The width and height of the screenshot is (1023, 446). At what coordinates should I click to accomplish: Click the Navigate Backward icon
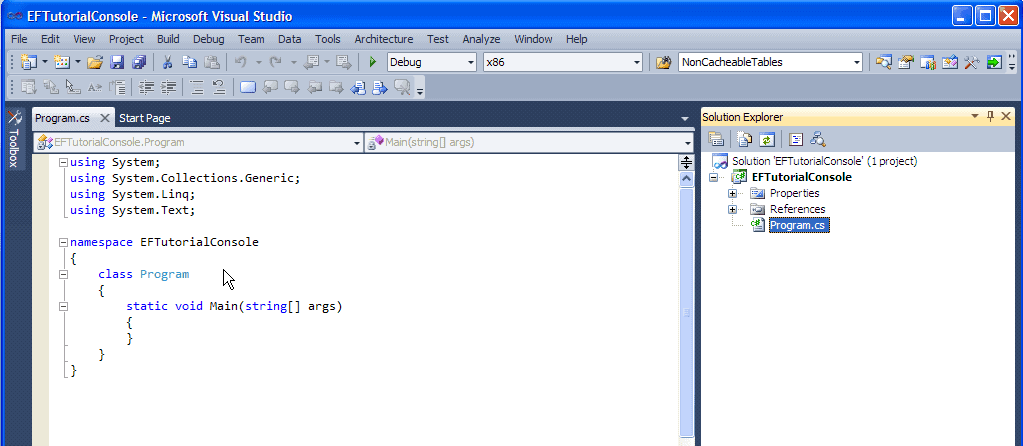(x=311, y=62)
